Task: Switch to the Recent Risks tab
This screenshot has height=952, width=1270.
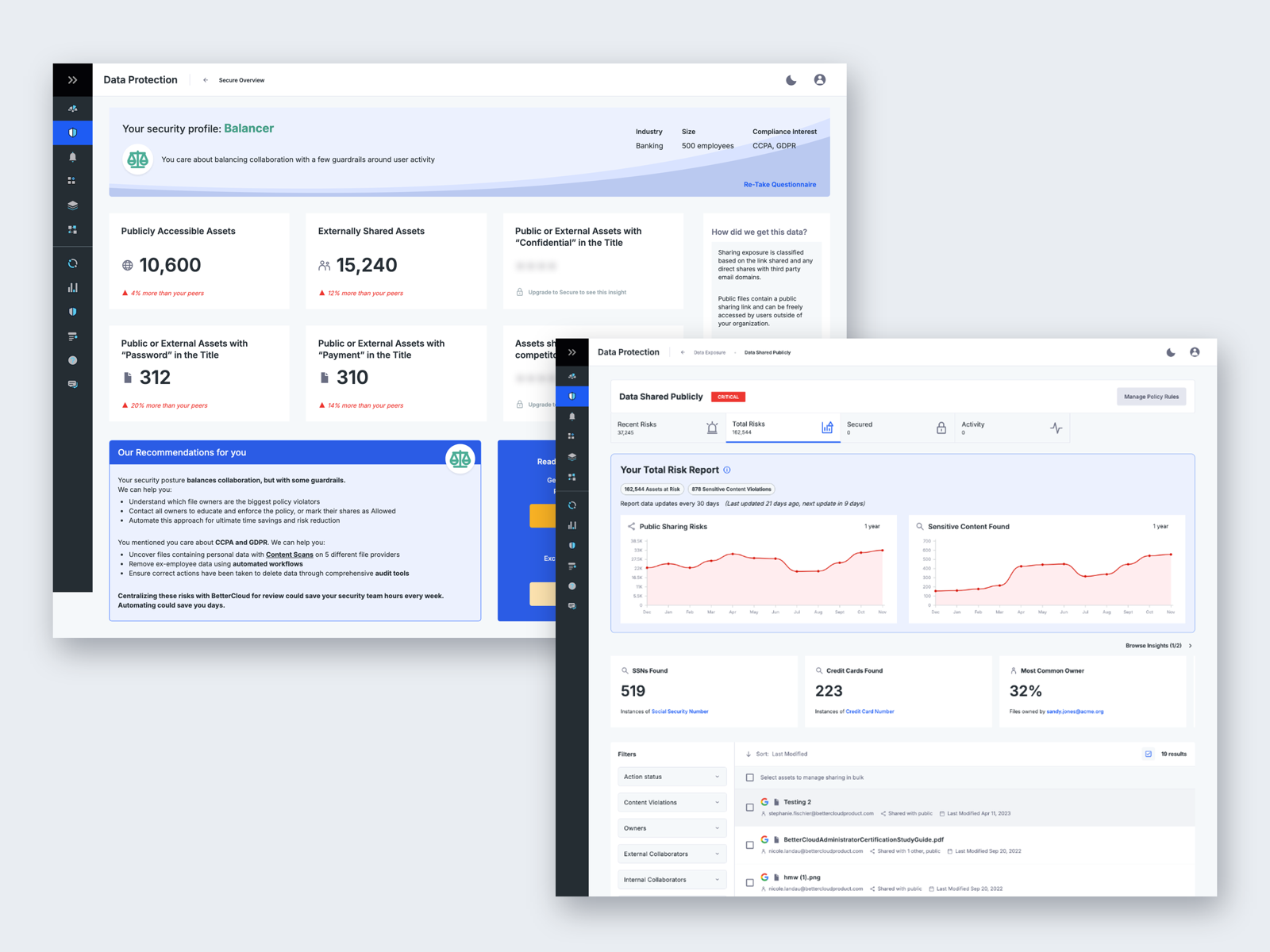Action: click(x=668, y=428)
